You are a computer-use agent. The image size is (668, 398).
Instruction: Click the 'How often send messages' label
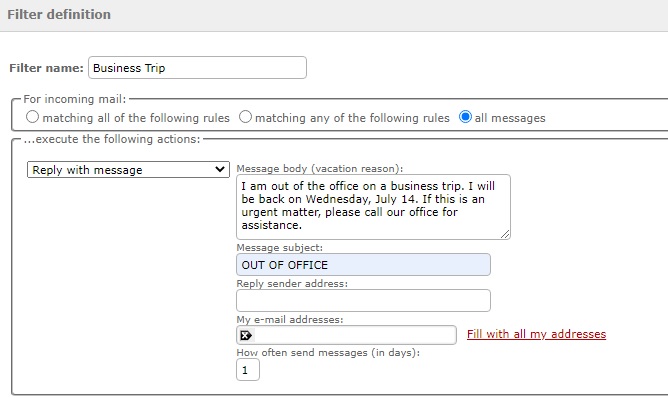point(328,353)
